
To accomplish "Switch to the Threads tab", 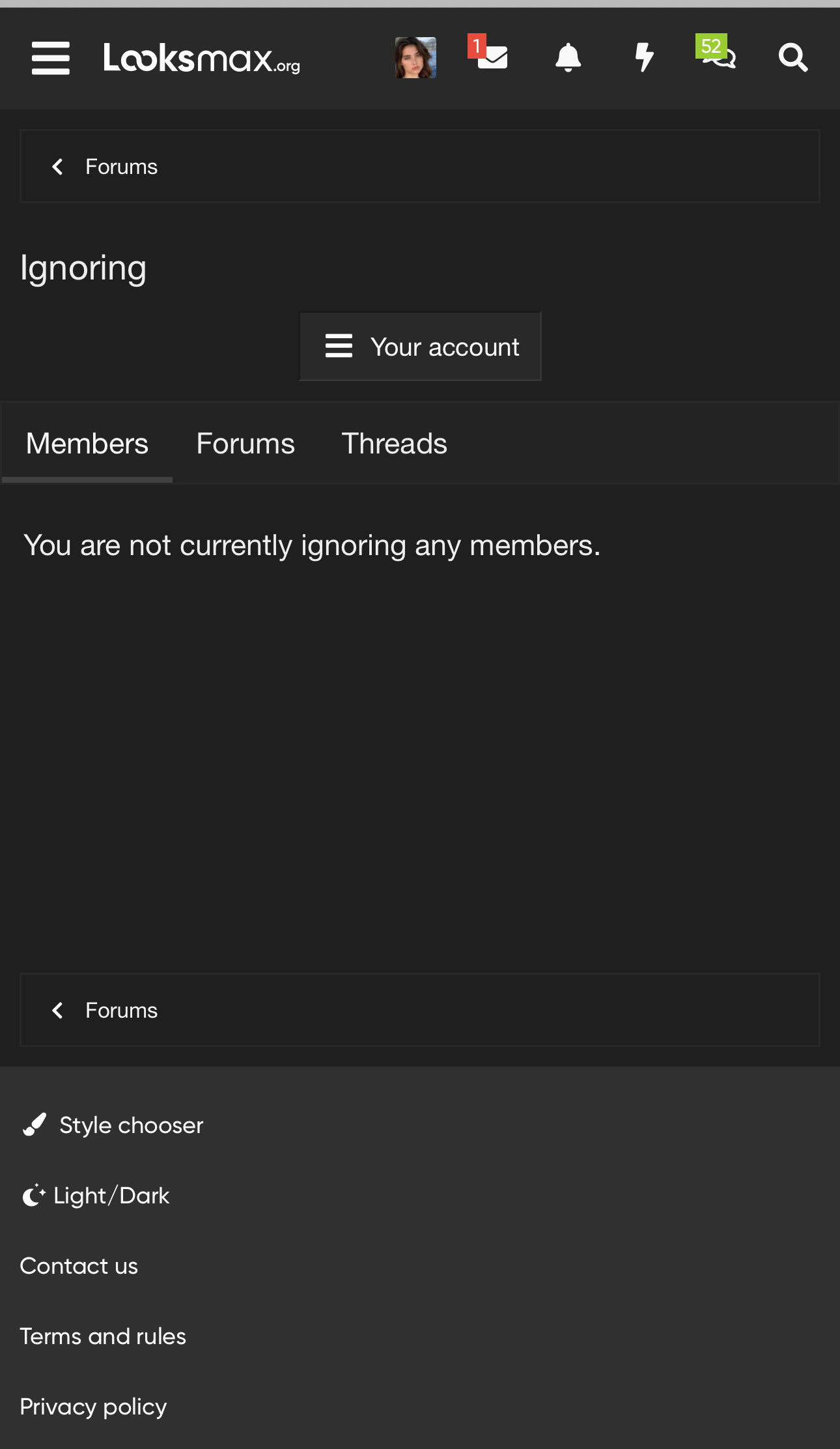I will (x=394, y=444).
